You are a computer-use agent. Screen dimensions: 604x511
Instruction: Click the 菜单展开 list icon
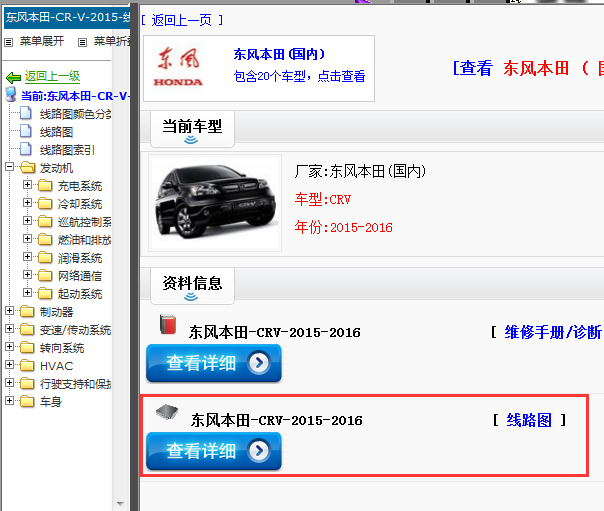point(8,42)
